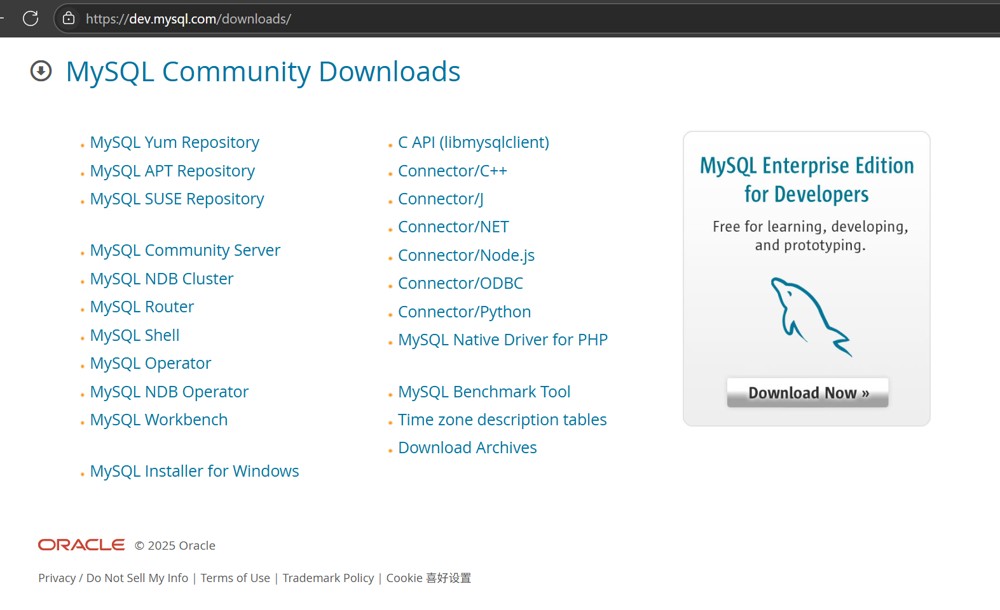Open MySQL Native Driver for PHP

tap(503, 340)
